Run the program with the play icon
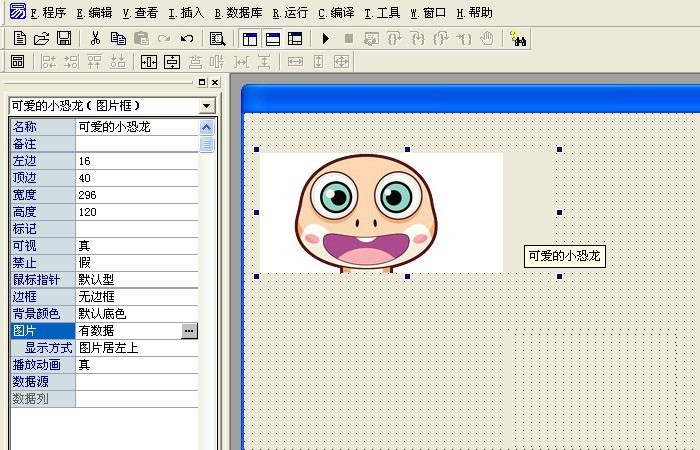Viewport: 700px width, 450px height. 326,39
